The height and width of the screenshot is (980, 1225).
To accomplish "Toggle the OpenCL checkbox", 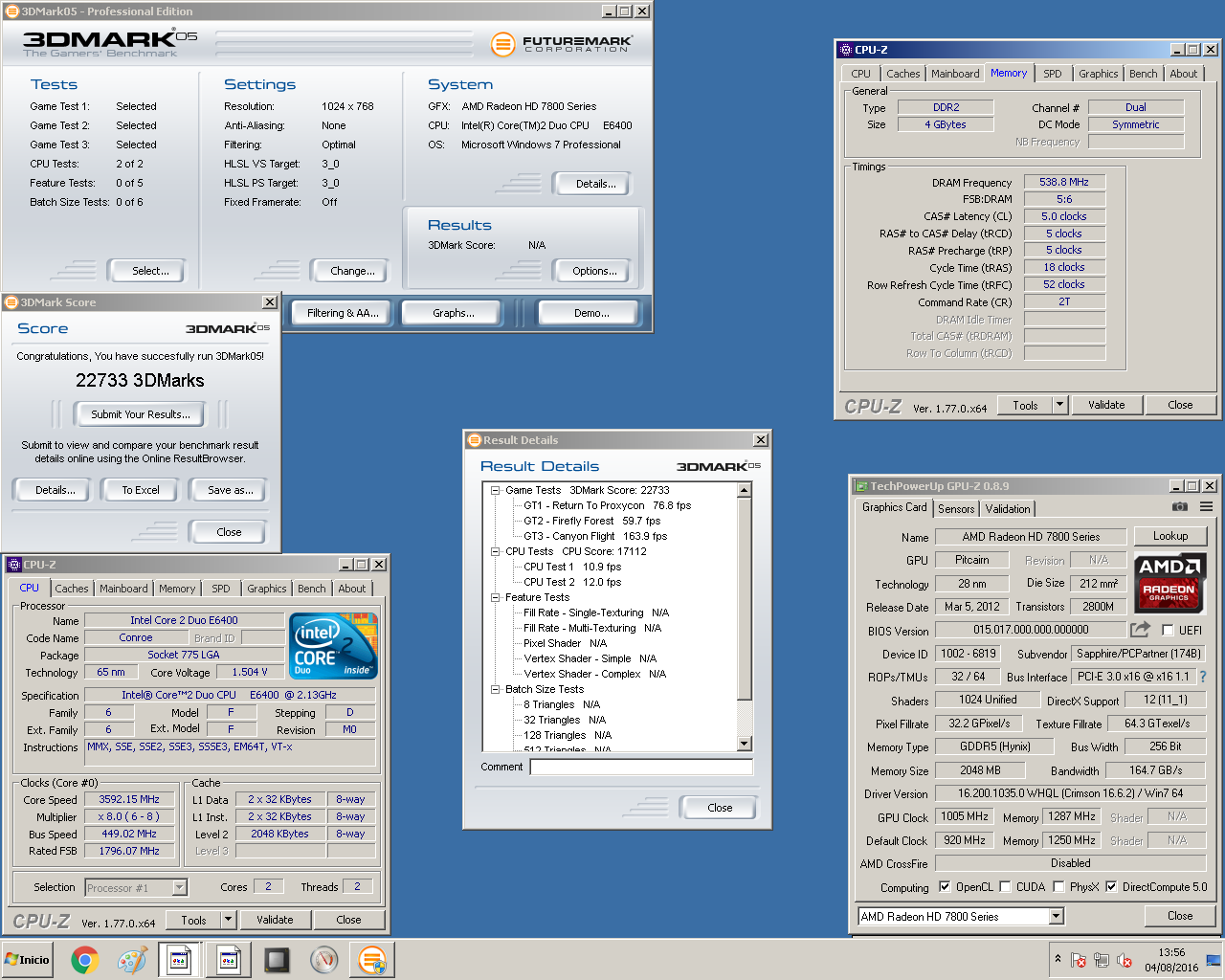I will (x=945, y=886).
